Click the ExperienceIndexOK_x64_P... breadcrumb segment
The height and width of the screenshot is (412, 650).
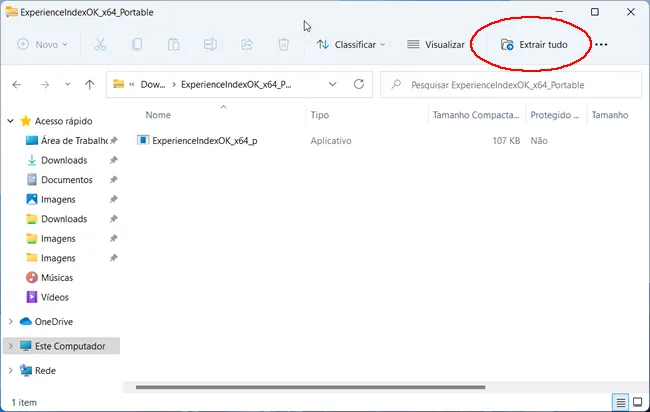[236, 85]
